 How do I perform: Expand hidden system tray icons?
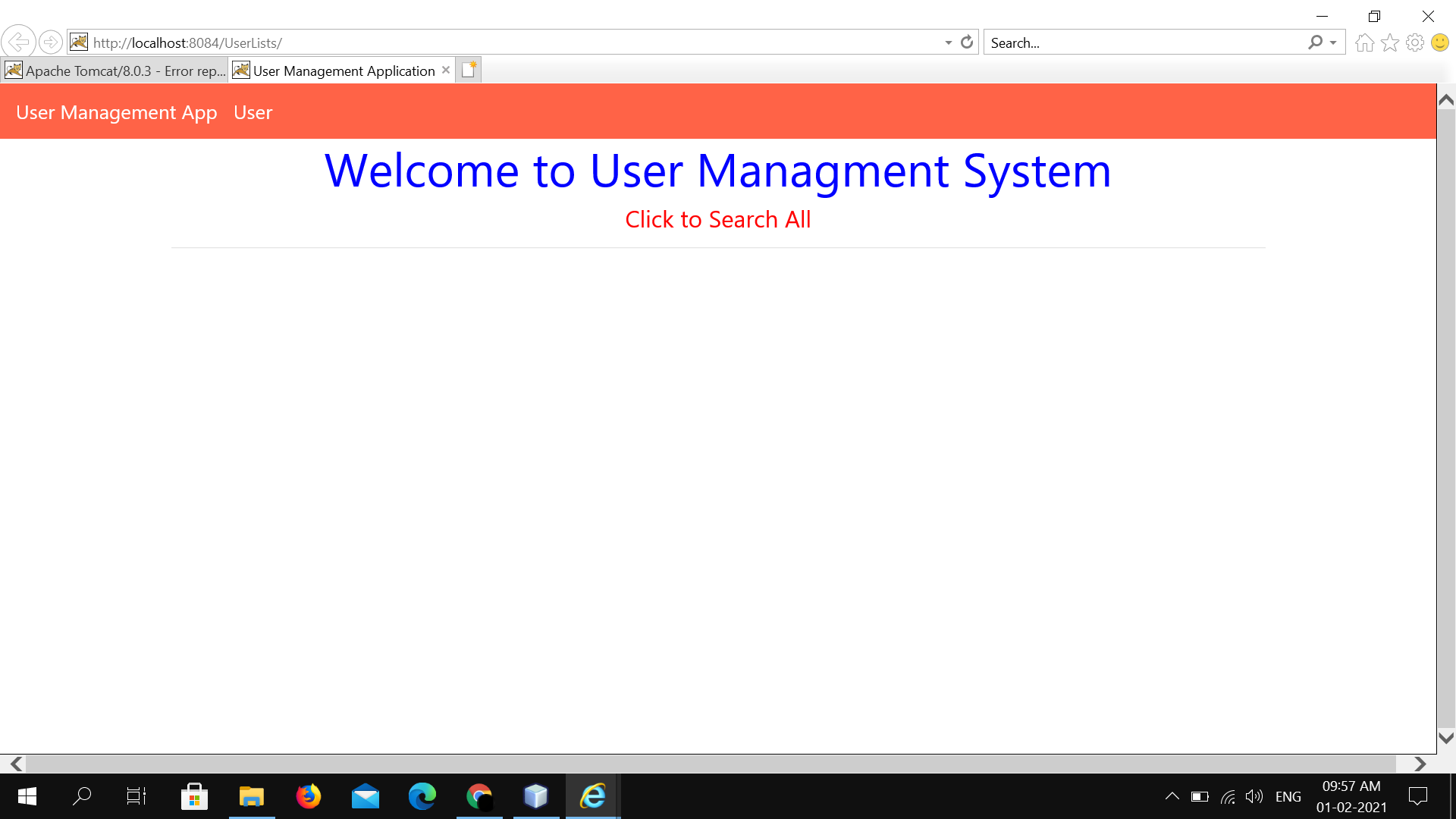[1172, 796]
